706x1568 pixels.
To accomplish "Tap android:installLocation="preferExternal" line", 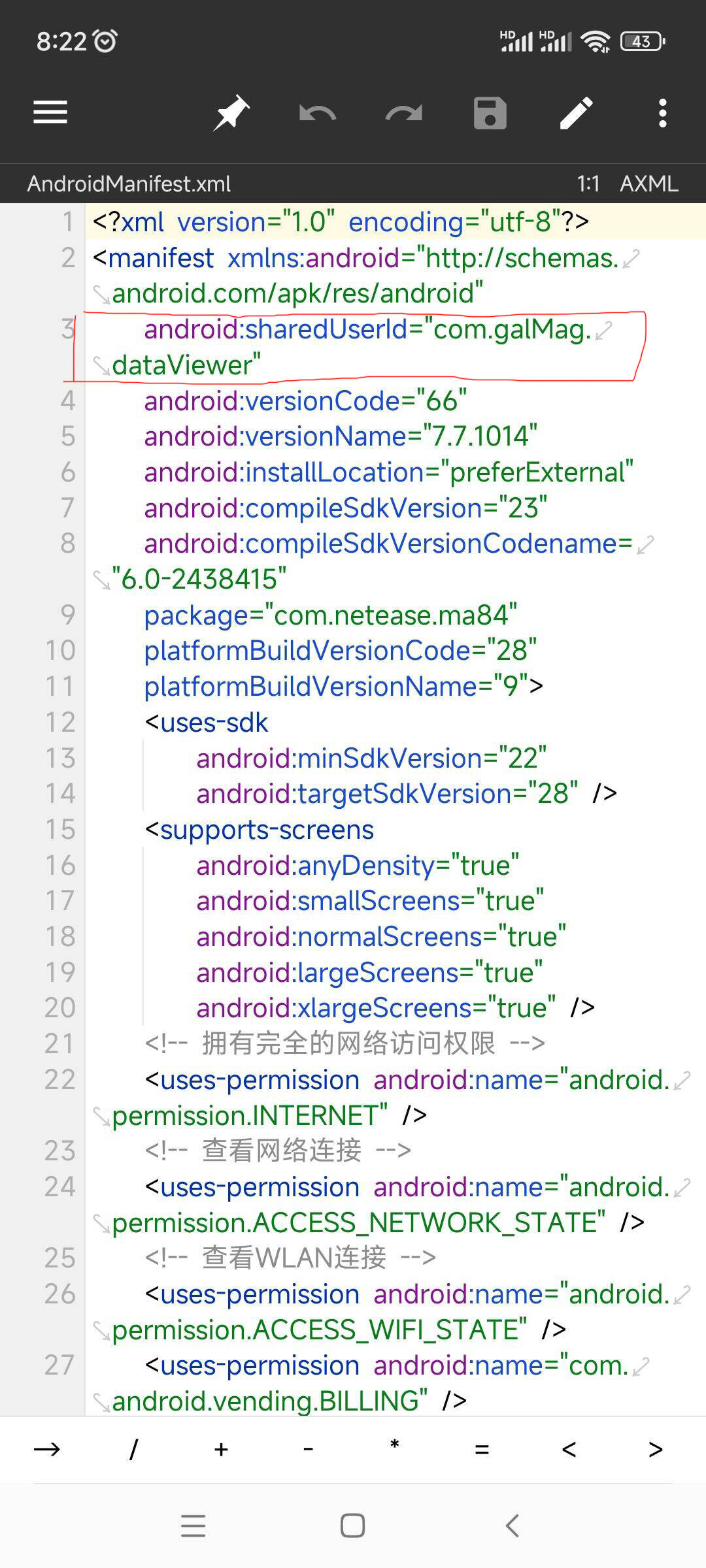I will 388,472.
